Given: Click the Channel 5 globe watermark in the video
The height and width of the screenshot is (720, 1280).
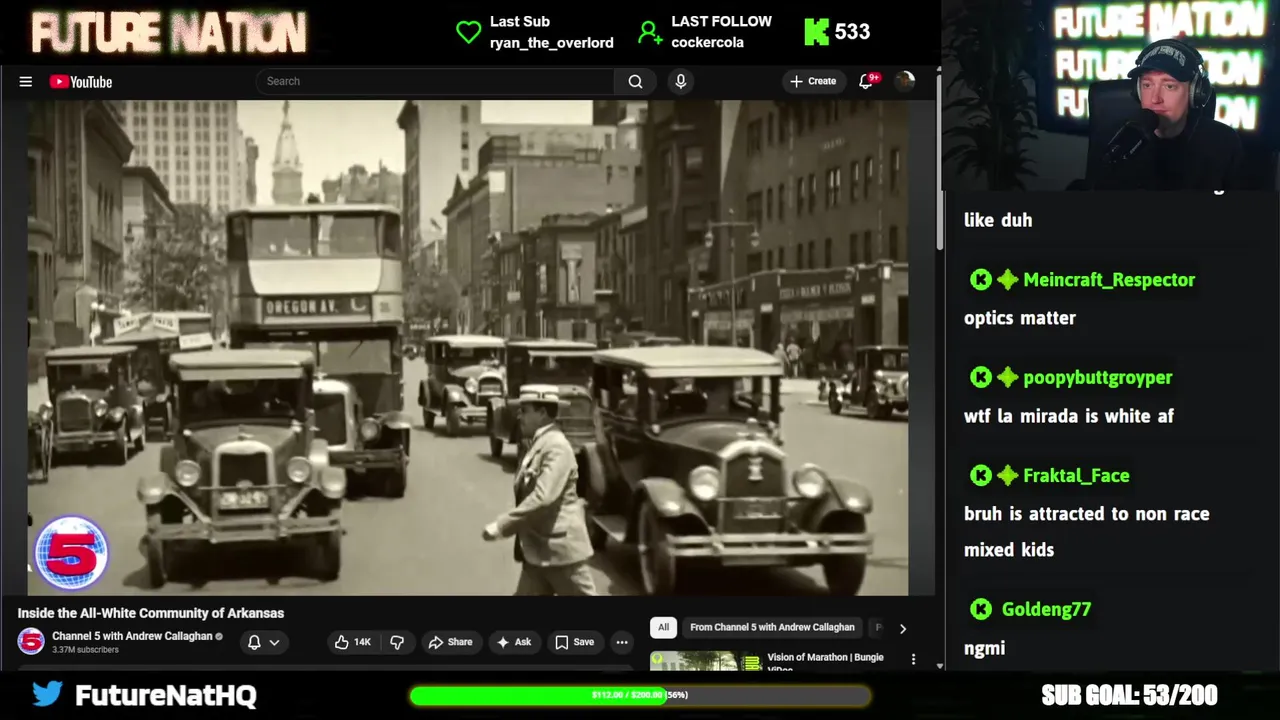Looking at the screenshot, I should click(x=71, y=551).
